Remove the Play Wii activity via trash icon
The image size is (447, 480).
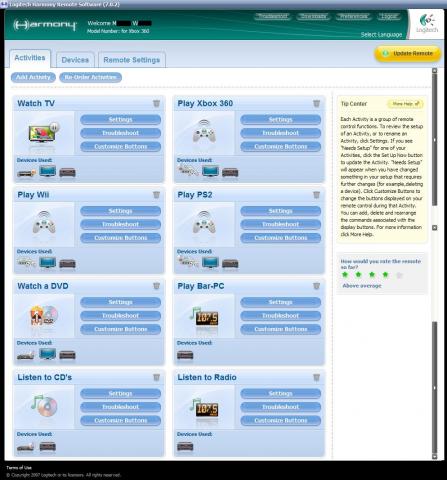pyautogui.click(x=156, y=195)
